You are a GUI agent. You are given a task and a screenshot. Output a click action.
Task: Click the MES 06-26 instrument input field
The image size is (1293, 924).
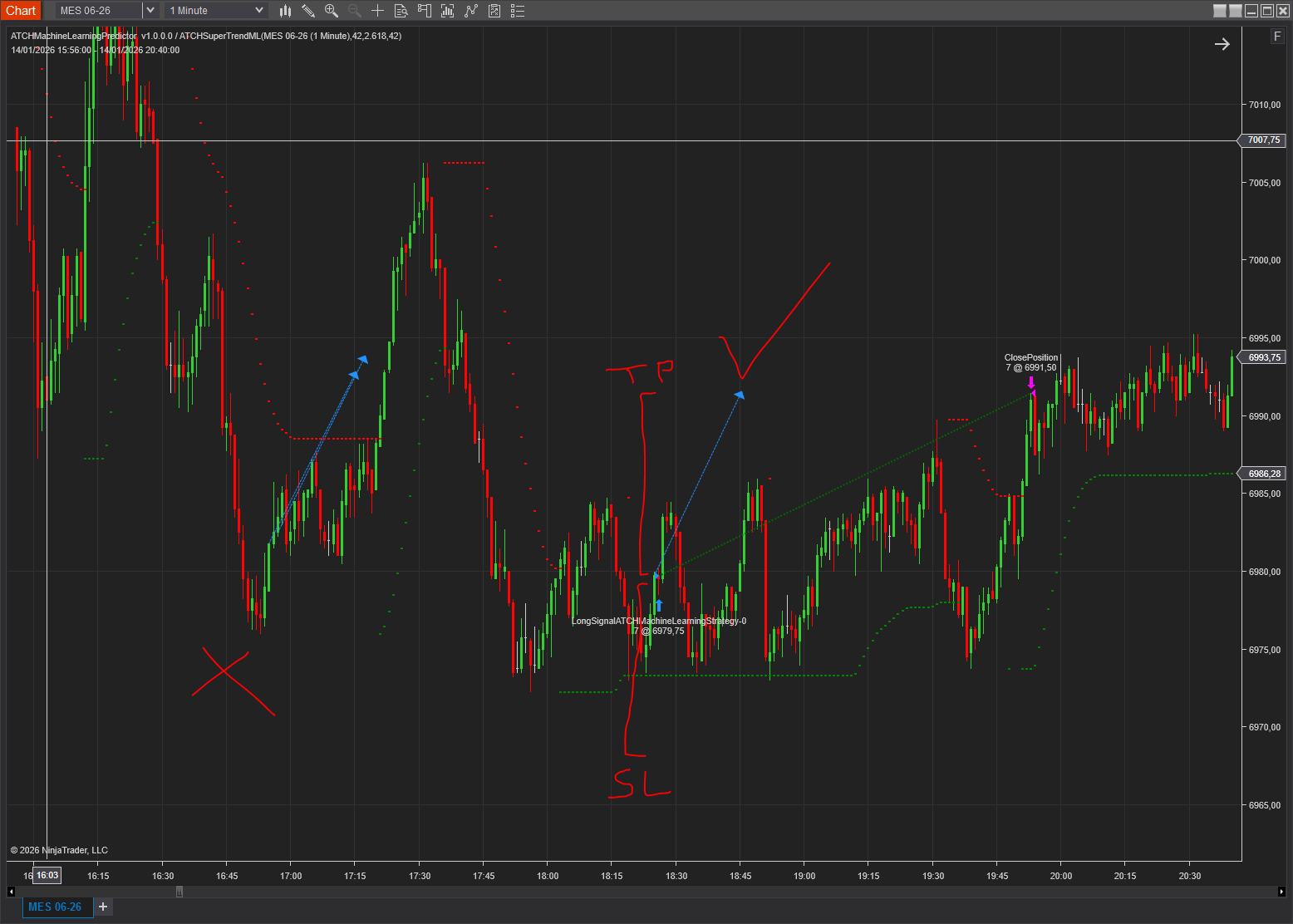98,11
